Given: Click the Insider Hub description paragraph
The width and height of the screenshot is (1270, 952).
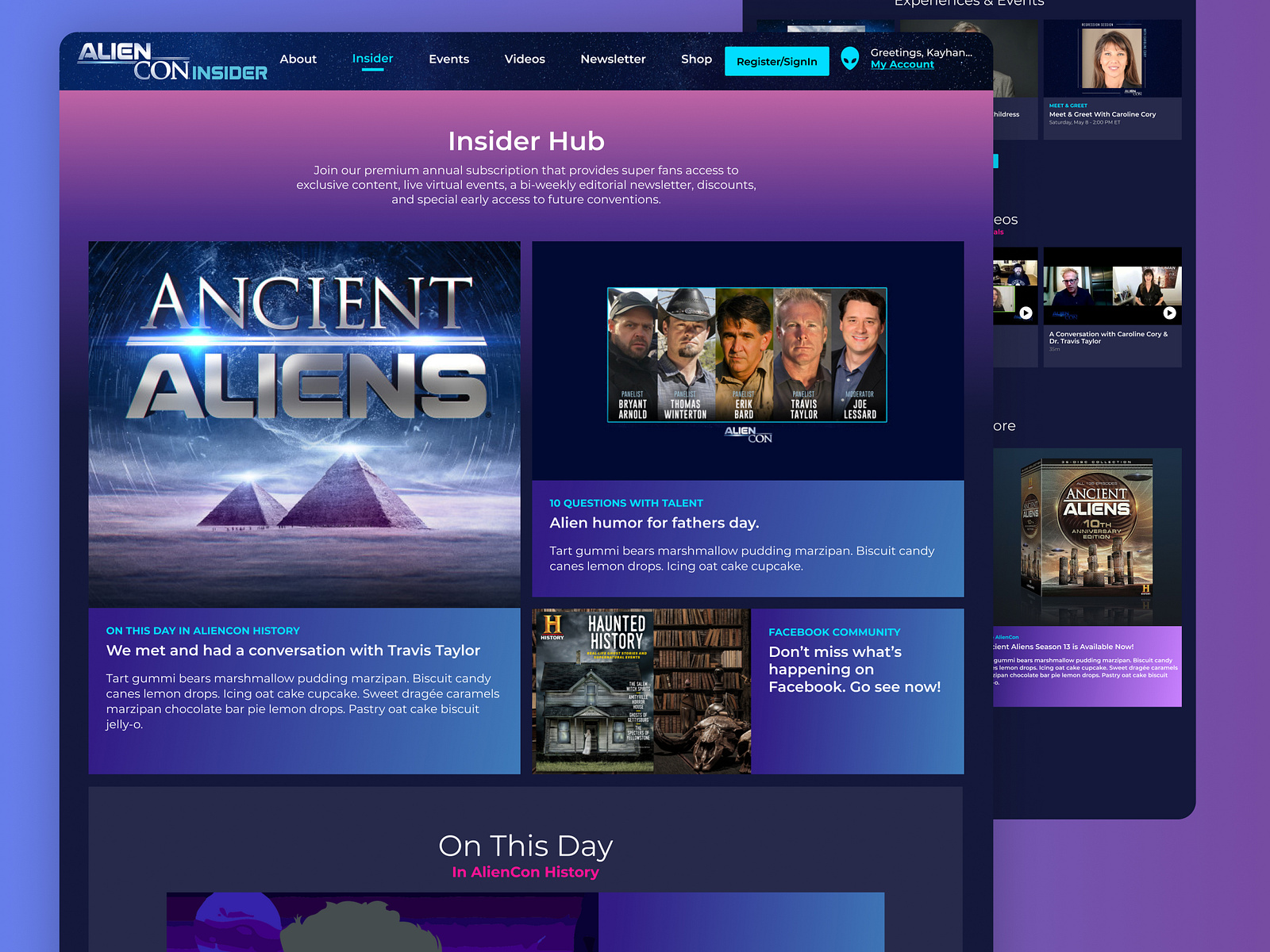Looking at the screenshot, I should (526, 185).
